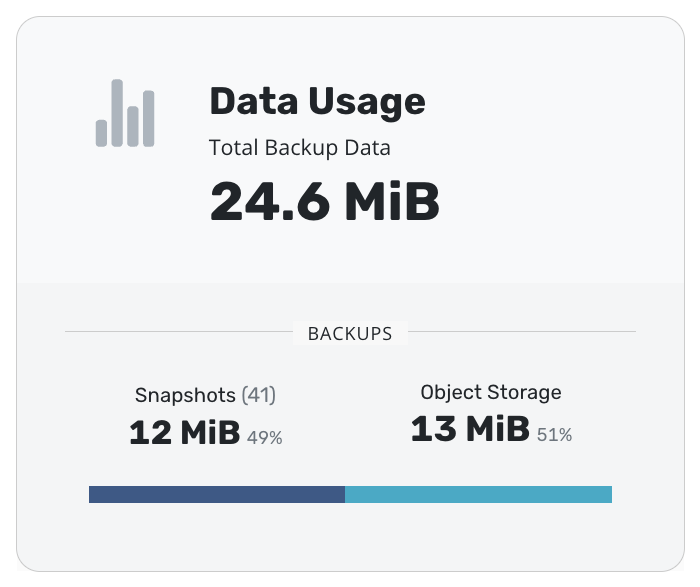Click the BACKUPS section divider label

[x=350, y=333]
